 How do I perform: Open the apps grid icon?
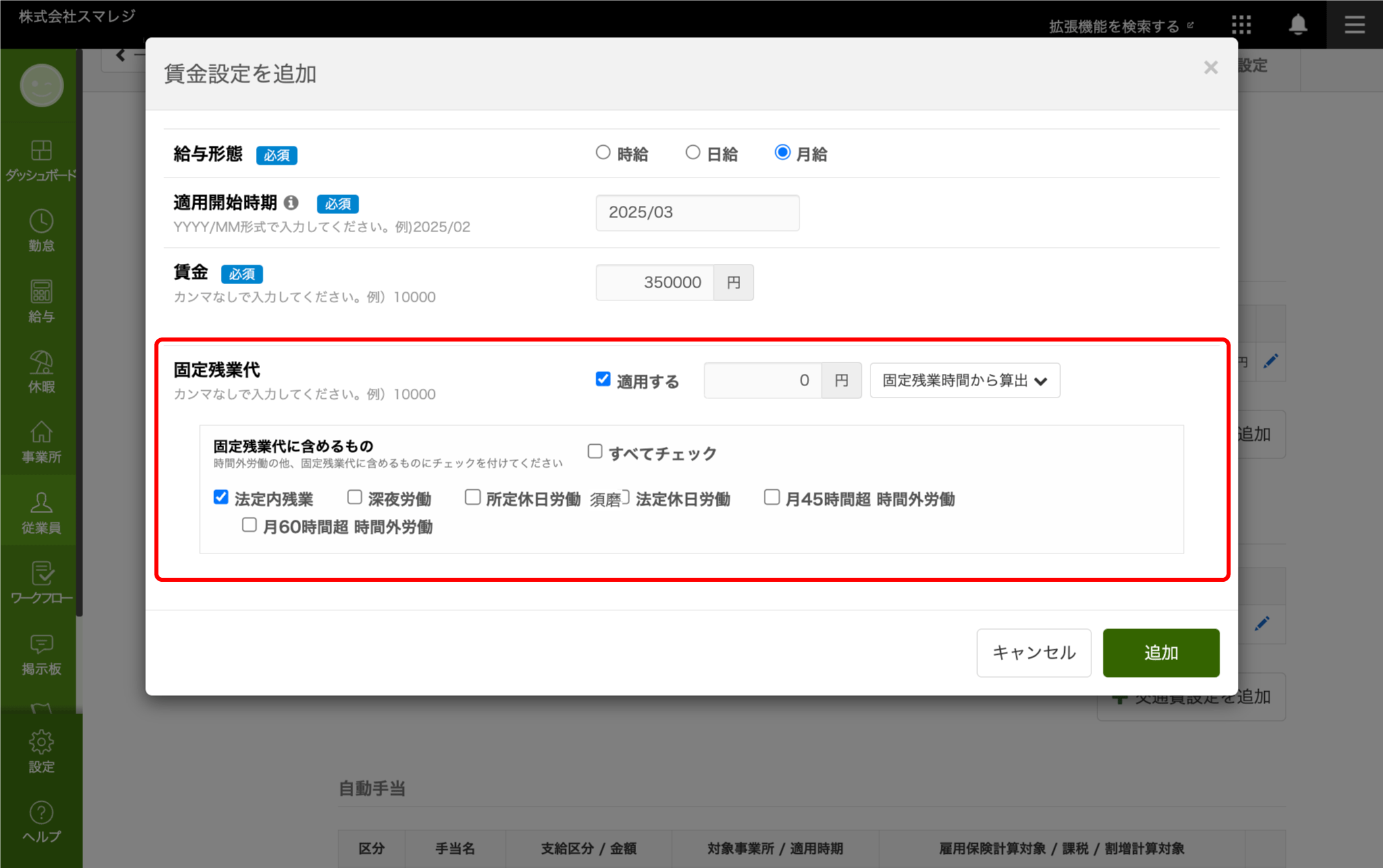click(x=1241, y=25)
